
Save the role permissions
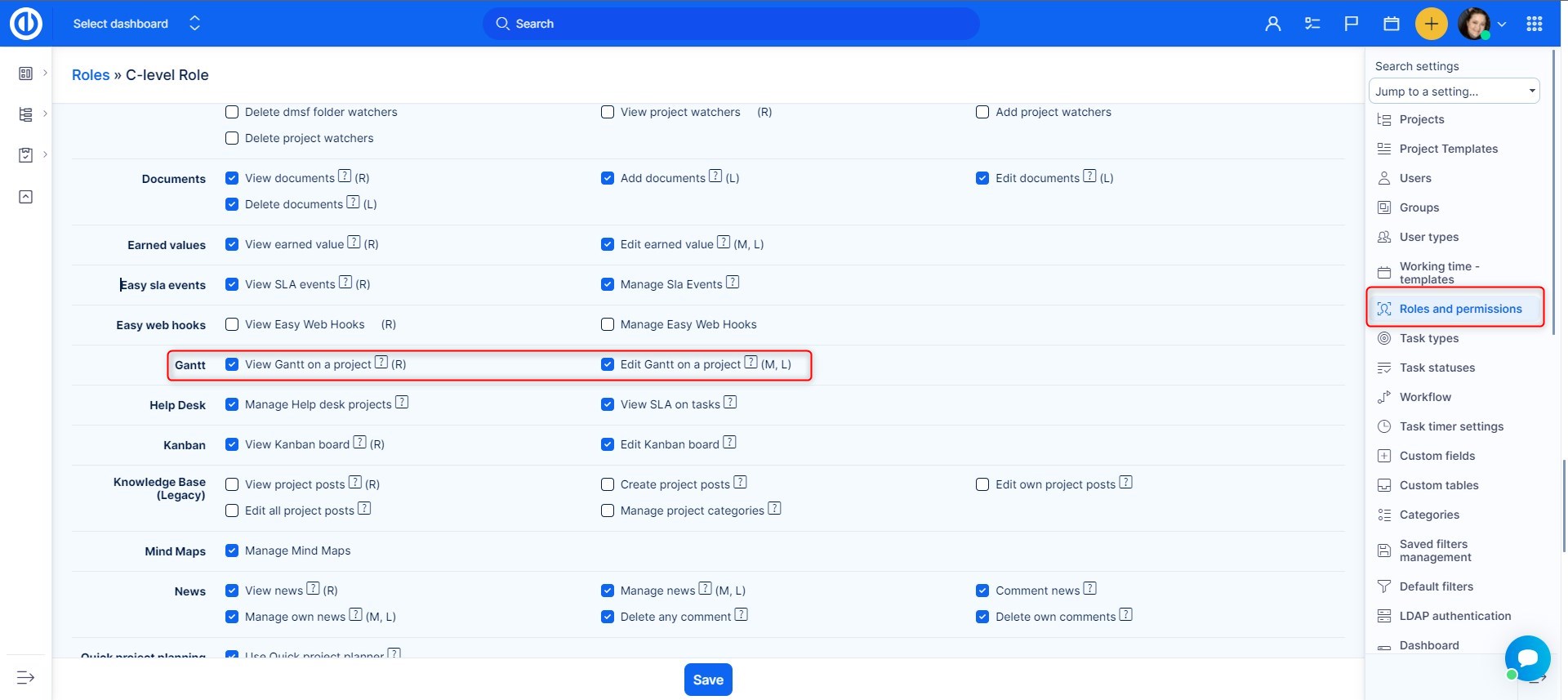tap(708, 680)
